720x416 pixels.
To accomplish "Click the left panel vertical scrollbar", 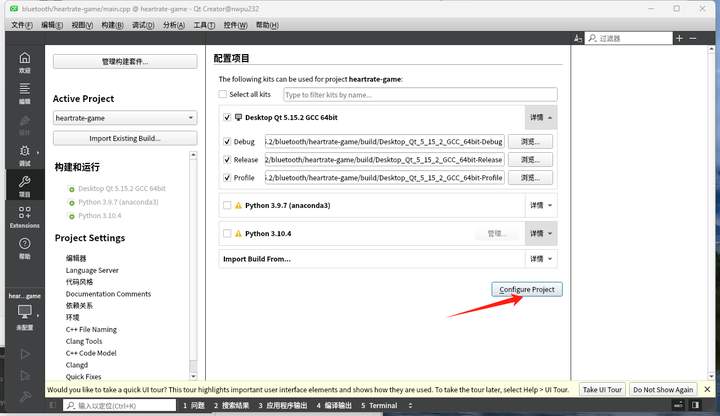I will [193, 265].
